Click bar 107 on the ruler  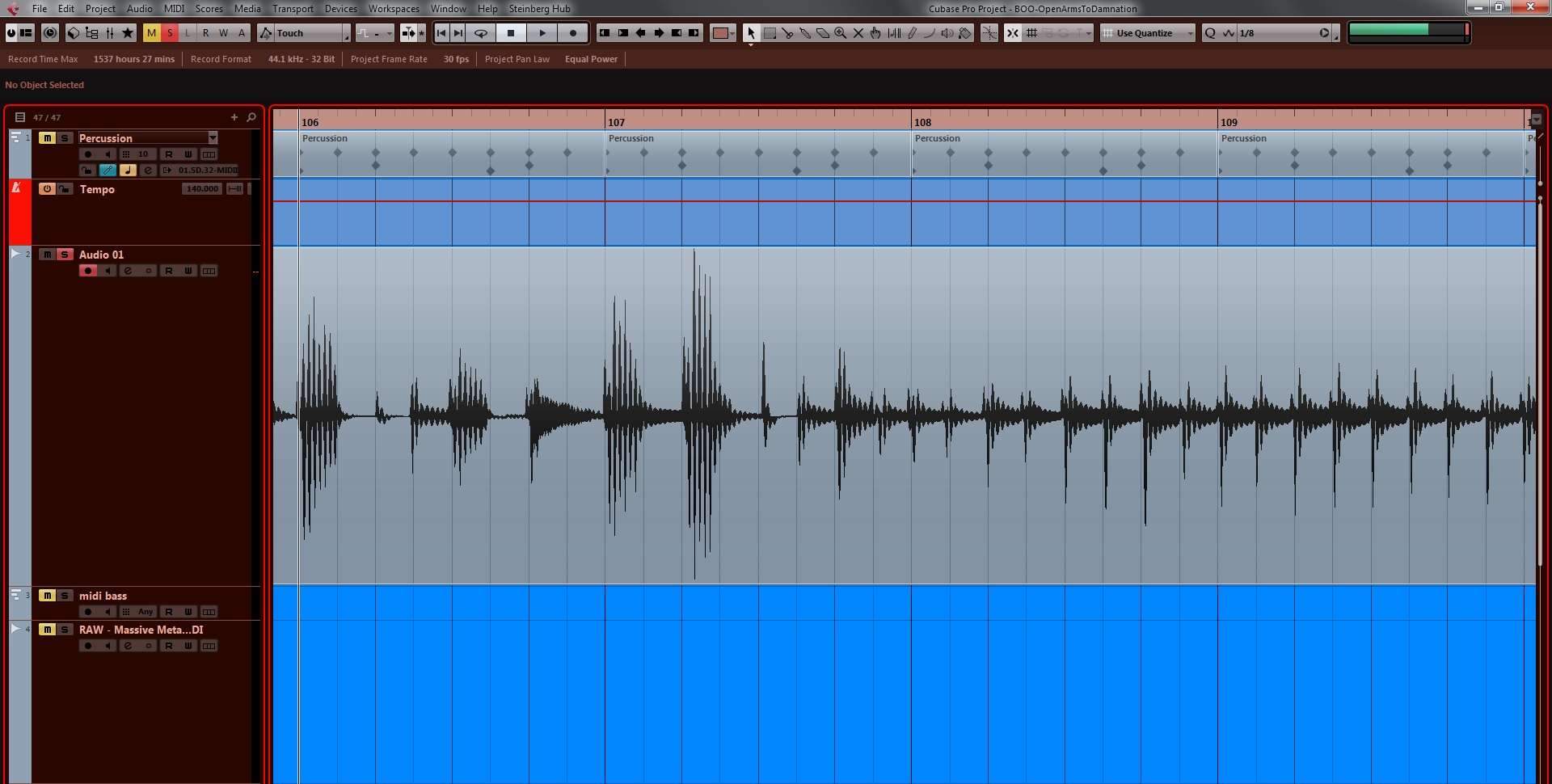click(x=616, y=122)
